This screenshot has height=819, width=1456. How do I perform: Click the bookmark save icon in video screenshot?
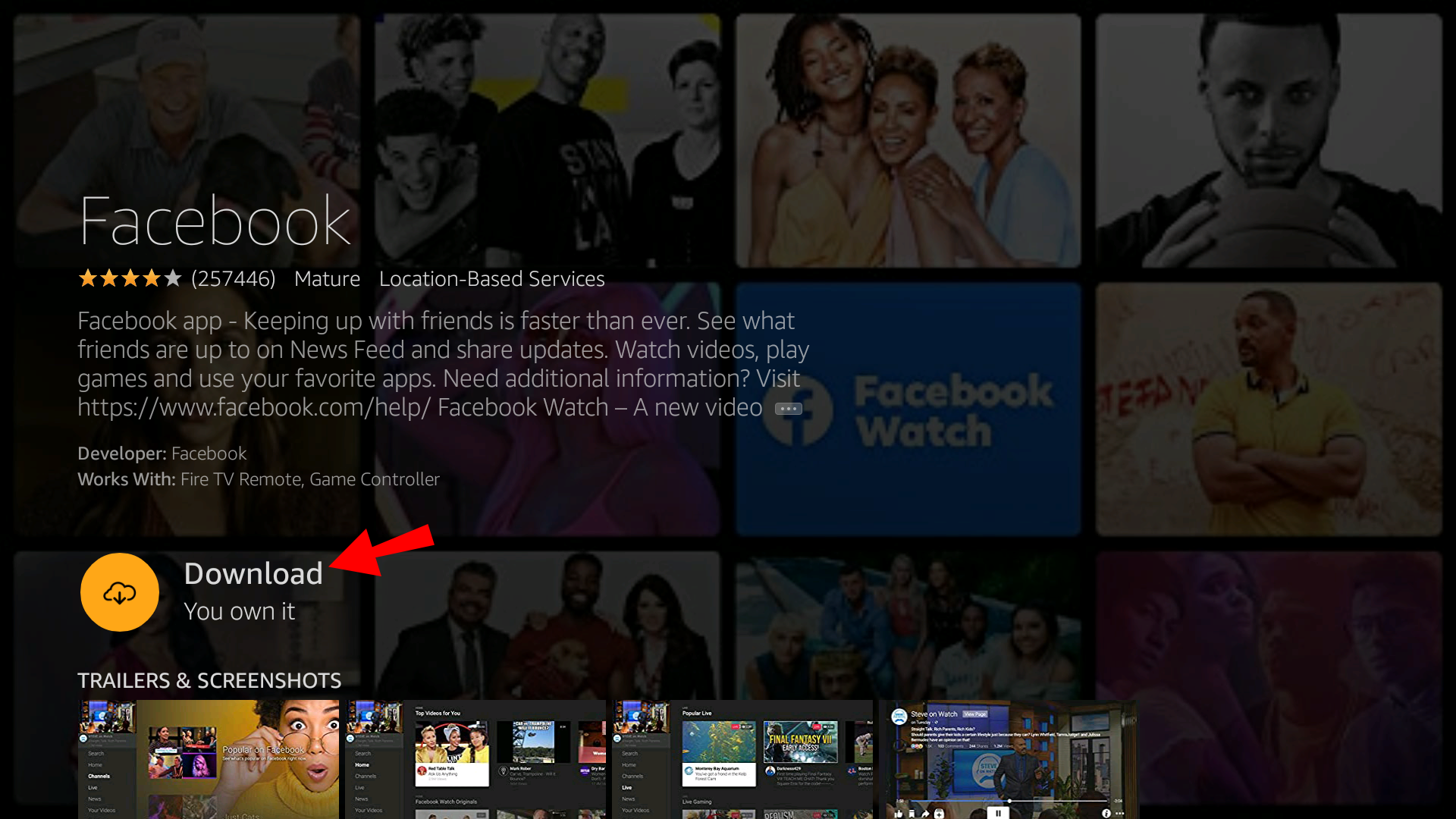coord(912,814)
